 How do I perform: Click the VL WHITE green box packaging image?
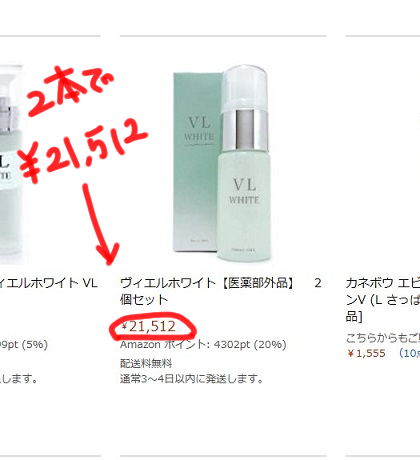(x=196, y=162)
